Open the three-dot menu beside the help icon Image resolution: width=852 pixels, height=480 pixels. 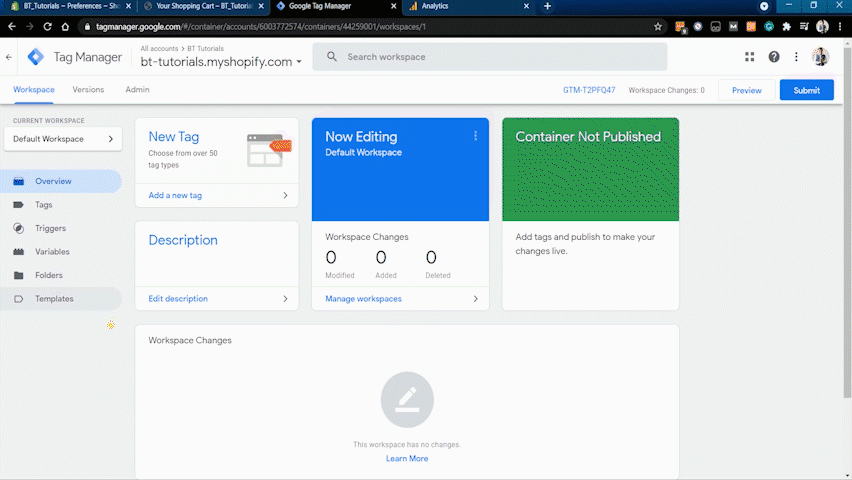tap(796, 57)
